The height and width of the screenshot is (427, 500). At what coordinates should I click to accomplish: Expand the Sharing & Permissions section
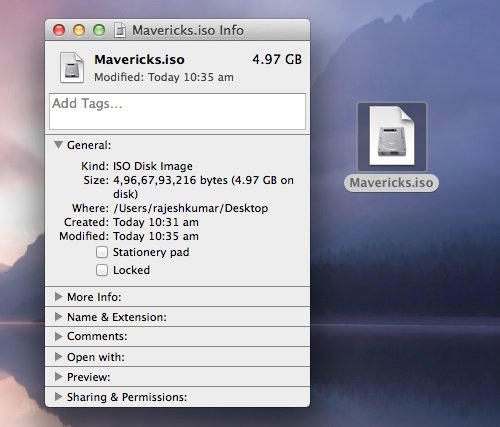click(59, 397)
